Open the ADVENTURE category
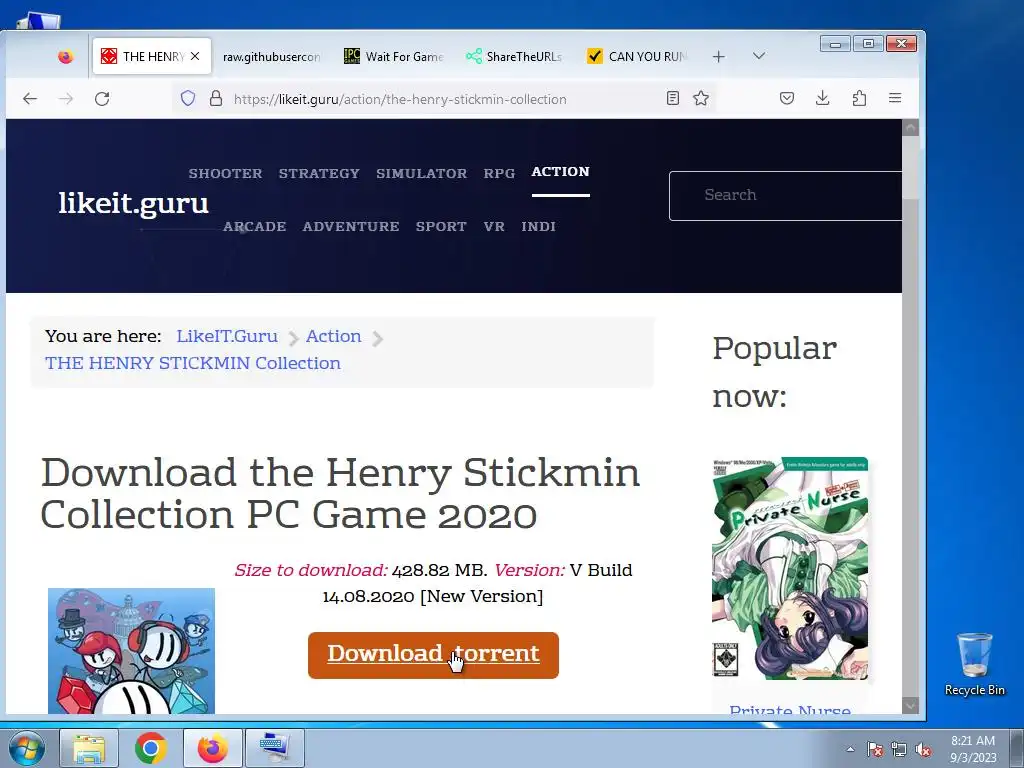 pyautogui.click(x=351, y=227)
